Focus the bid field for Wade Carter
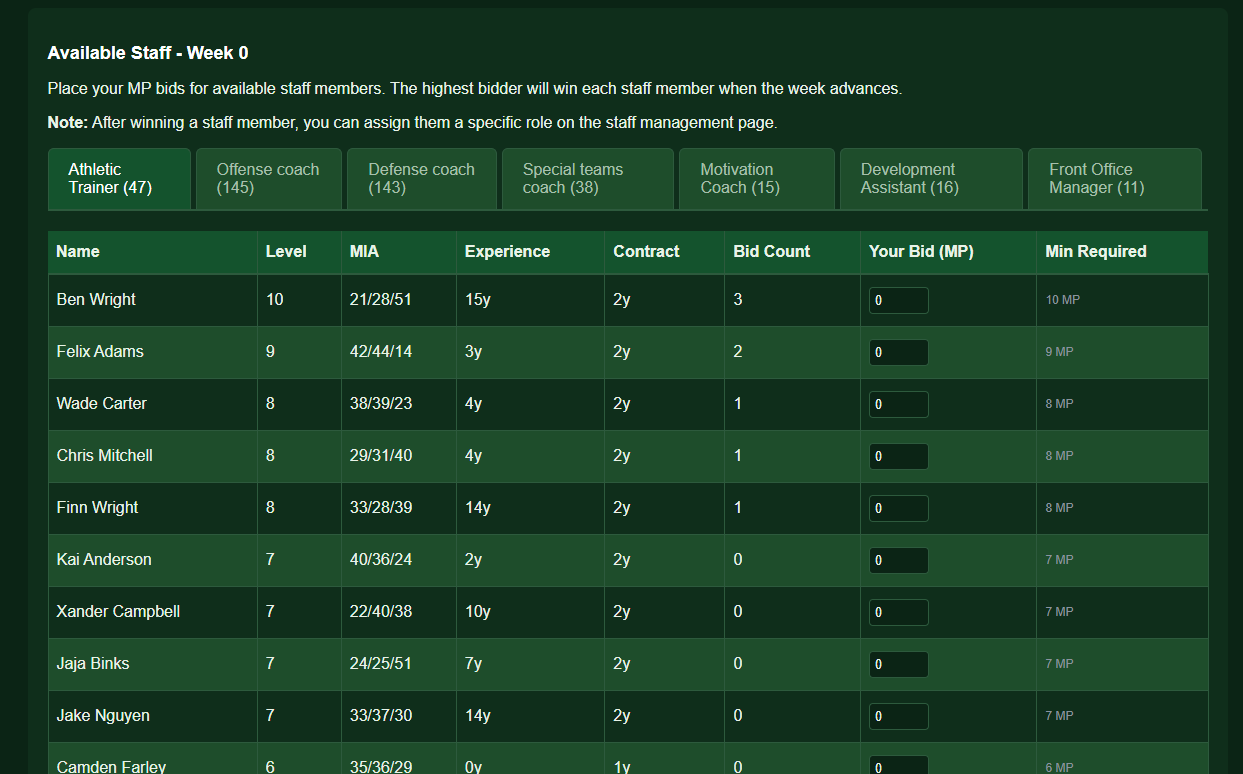Image resolution: width=1243 pixels, height=774 pixels. 898,405
